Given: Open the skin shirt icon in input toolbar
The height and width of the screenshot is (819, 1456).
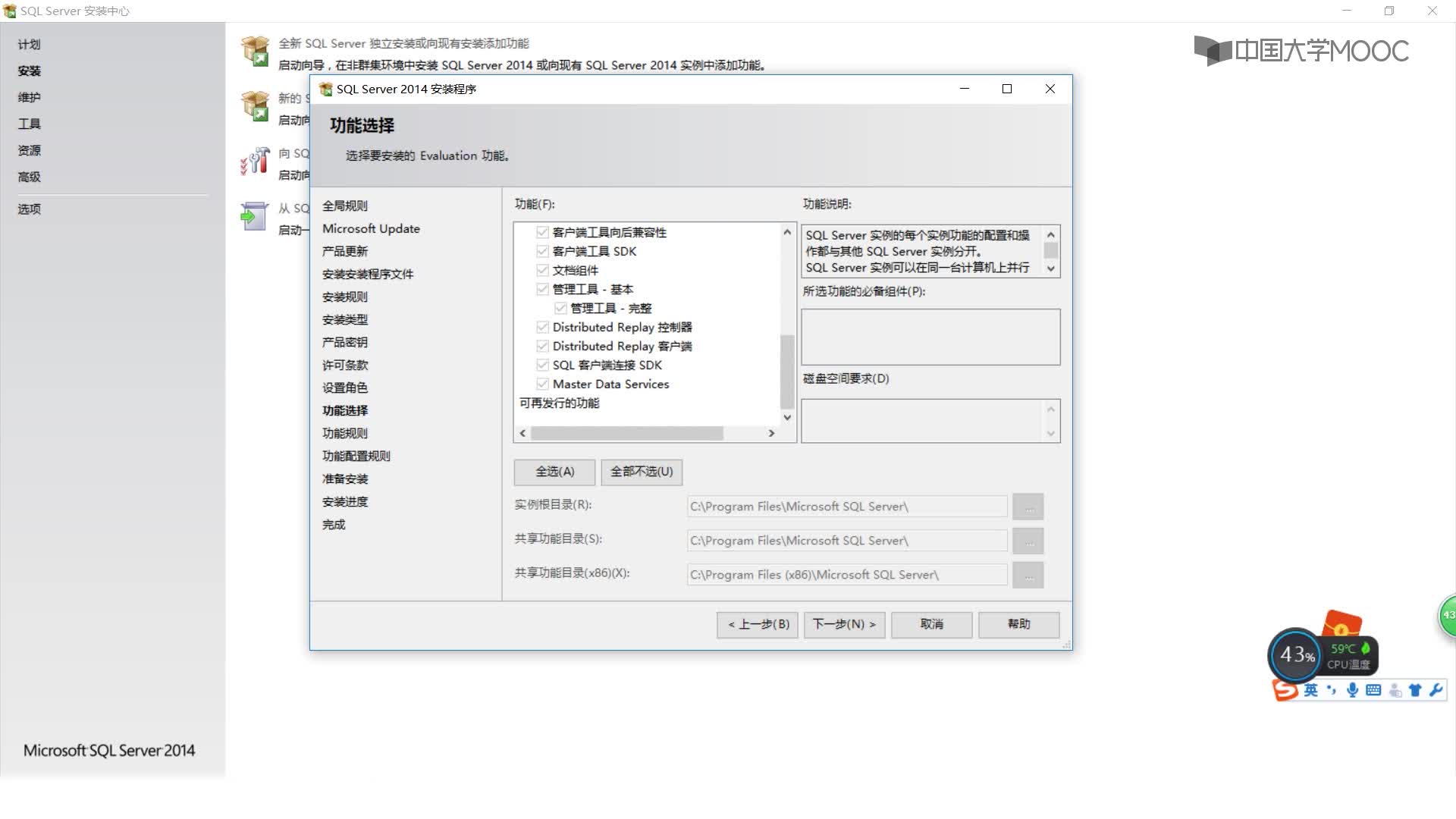Looking at the screenshot, I should pos(1415,690).
